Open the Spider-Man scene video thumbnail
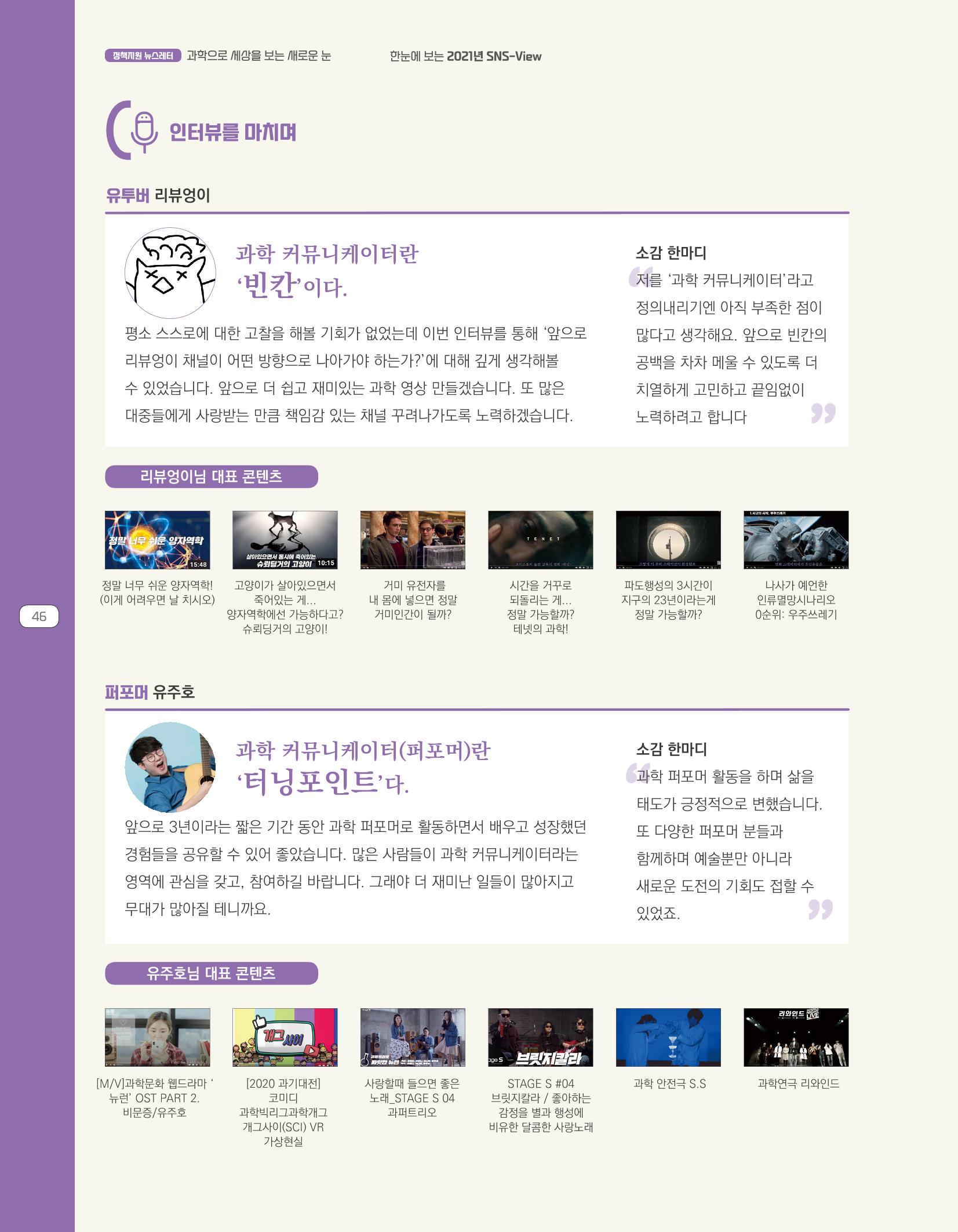The width and height of the screenshot is (958, 1232). point(413,540)
